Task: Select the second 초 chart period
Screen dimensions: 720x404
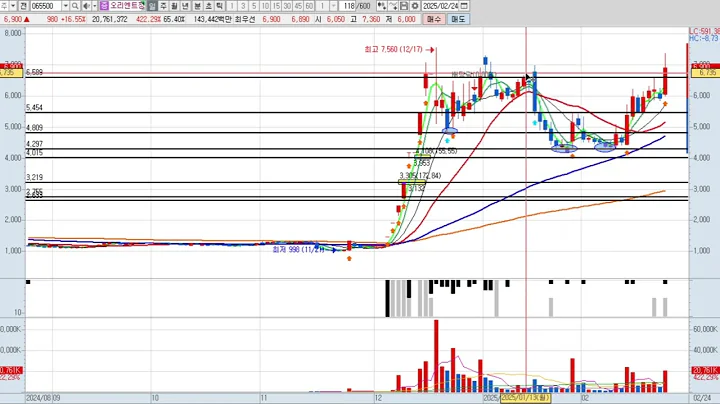Action: click(208, 6)
